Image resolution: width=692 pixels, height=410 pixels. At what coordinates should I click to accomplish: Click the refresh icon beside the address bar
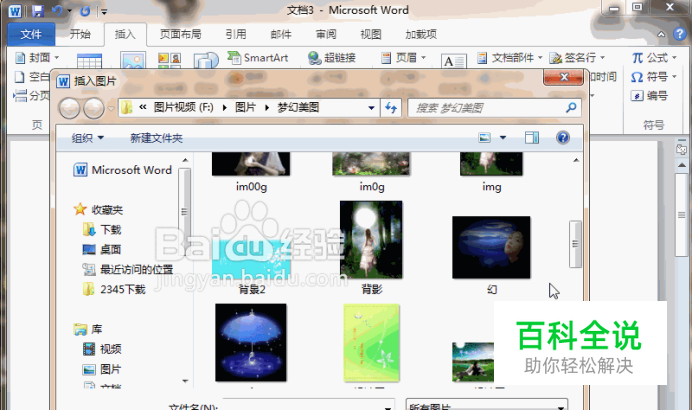pos(391,108)
